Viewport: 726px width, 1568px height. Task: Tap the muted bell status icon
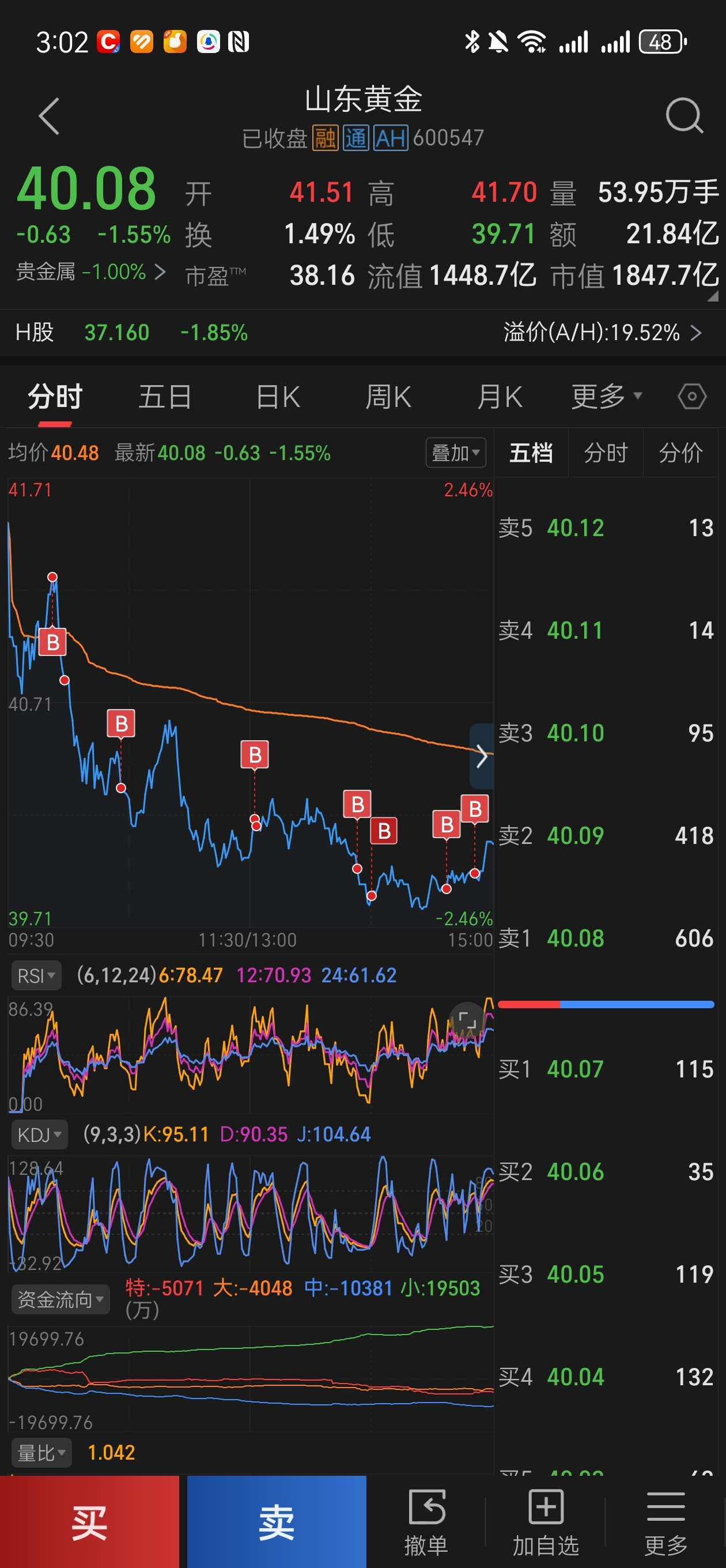(x=498, y=42)
